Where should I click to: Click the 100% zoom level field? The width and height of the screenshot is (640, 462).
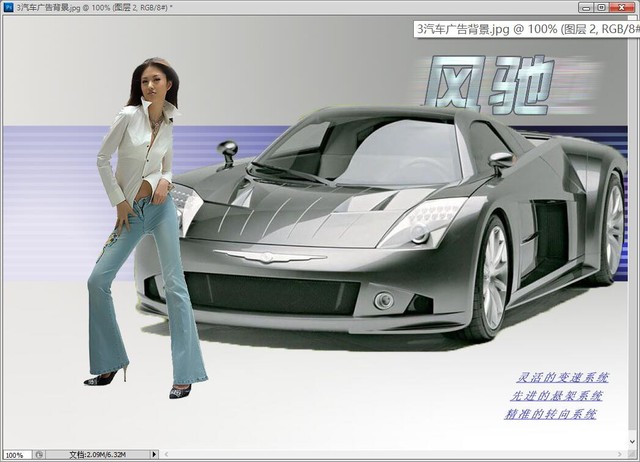coord(17,454)
